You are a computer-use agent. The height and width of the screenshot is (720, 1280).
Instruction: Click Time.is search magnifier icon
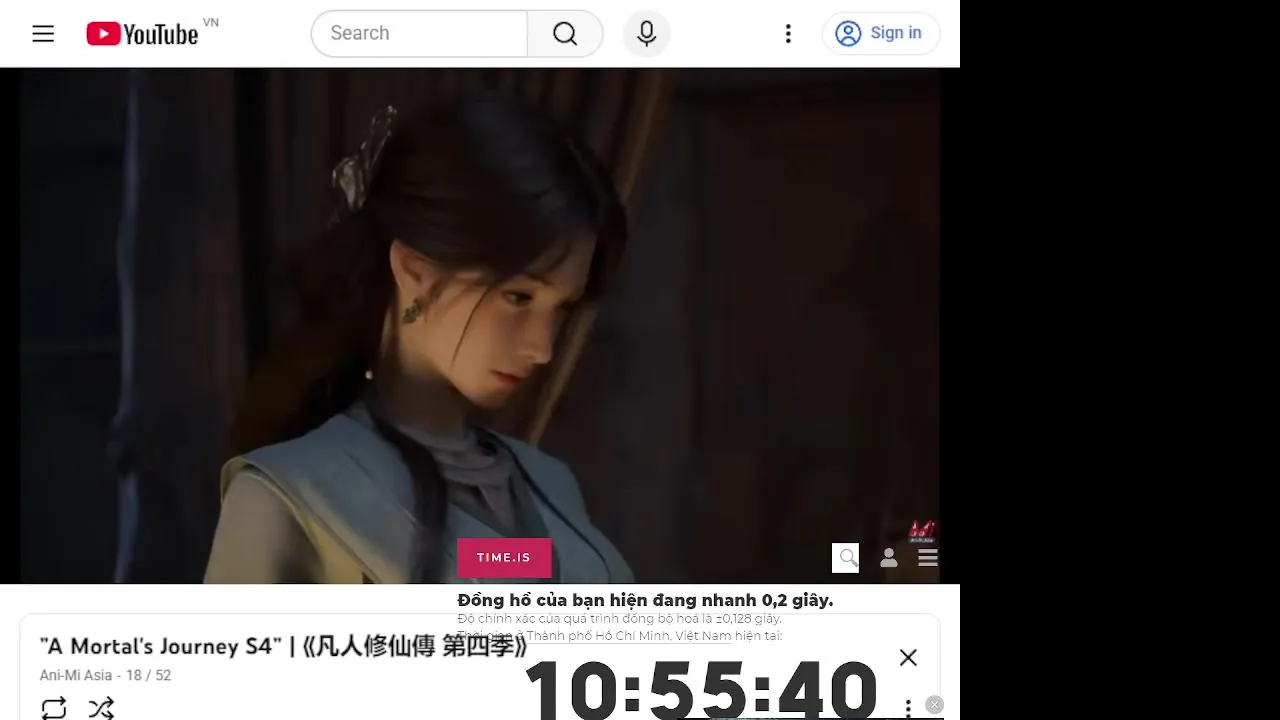click(x=846, y=558)
